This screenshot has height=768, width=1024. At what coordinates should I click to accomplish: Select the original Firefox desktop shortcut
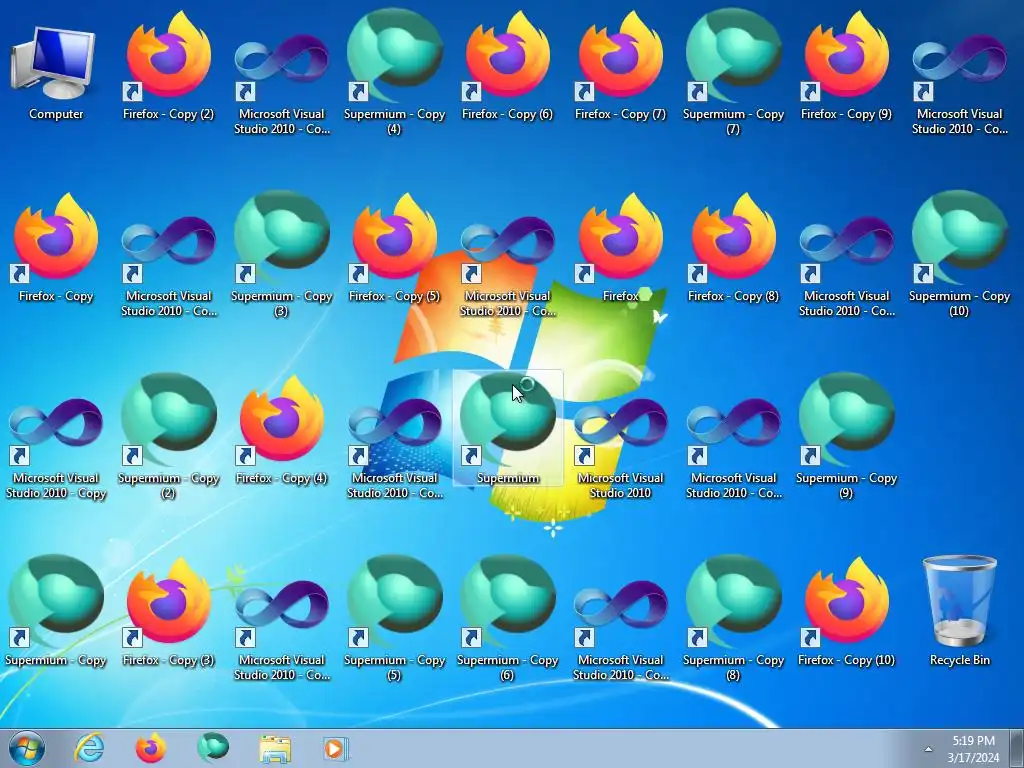click(x=620, y=248)
